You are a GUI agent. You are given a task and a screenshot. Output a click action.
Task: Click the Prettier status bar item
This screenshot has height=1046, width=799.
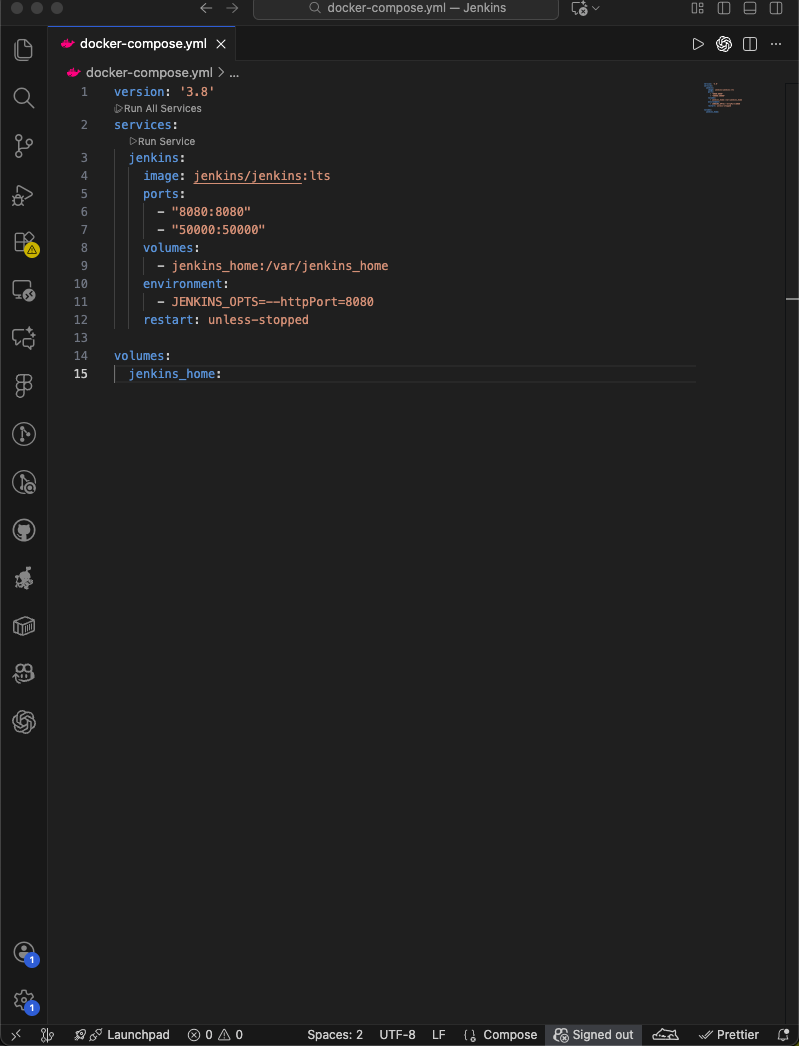click(x=728, y=1035)
